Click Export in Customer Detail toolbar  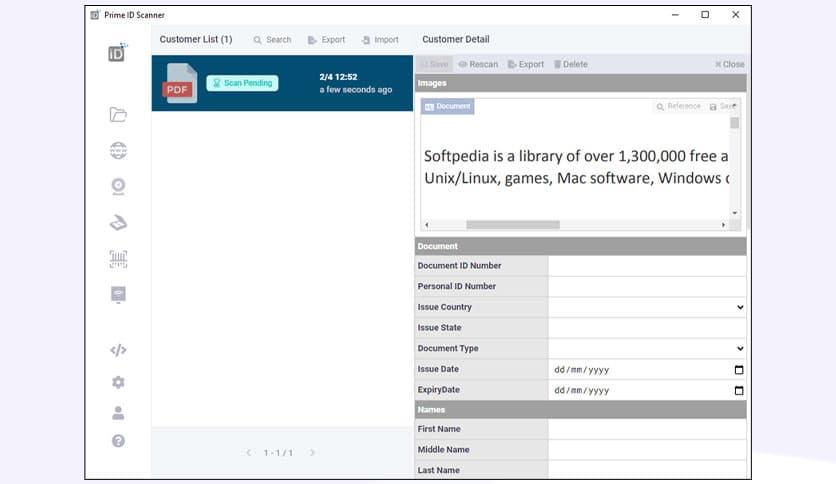click(526, 64)
